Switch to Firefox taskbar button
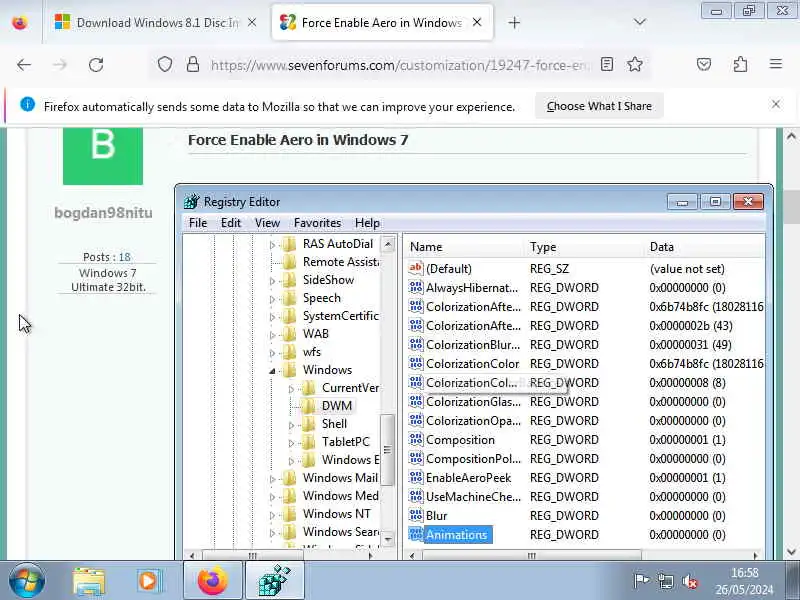 (x=212, y=580)
